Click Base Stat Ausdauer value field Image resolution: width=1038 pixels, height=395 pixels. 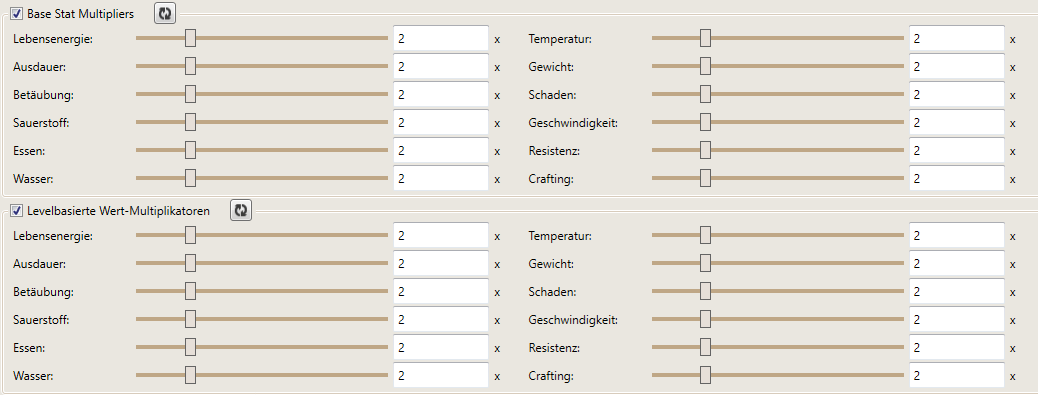(441, 67)
